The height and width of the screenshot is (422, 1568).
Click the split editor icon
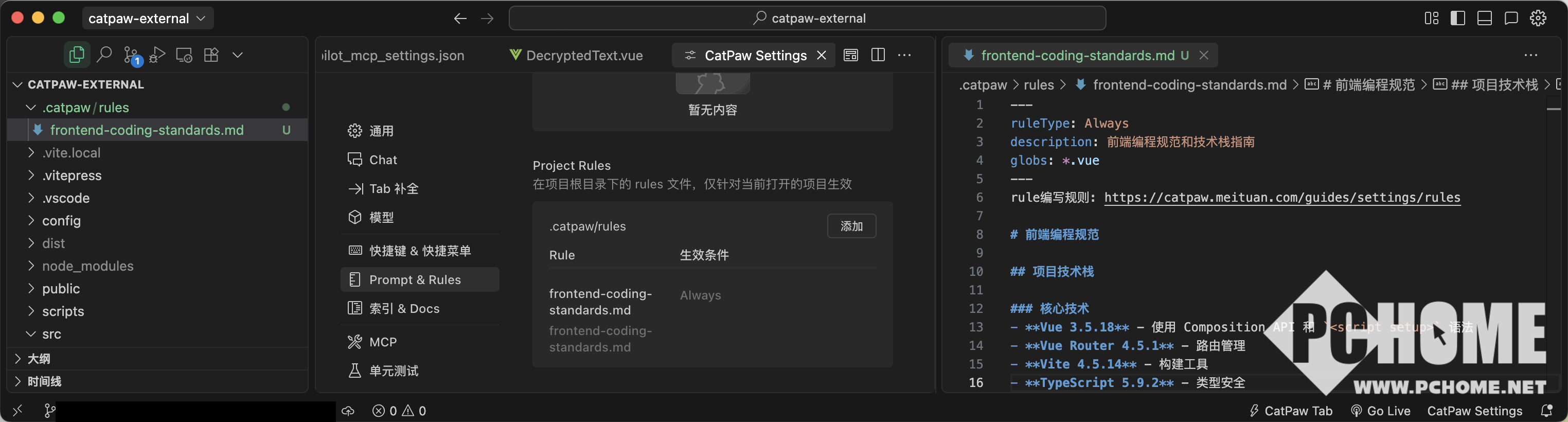(878, 55)
